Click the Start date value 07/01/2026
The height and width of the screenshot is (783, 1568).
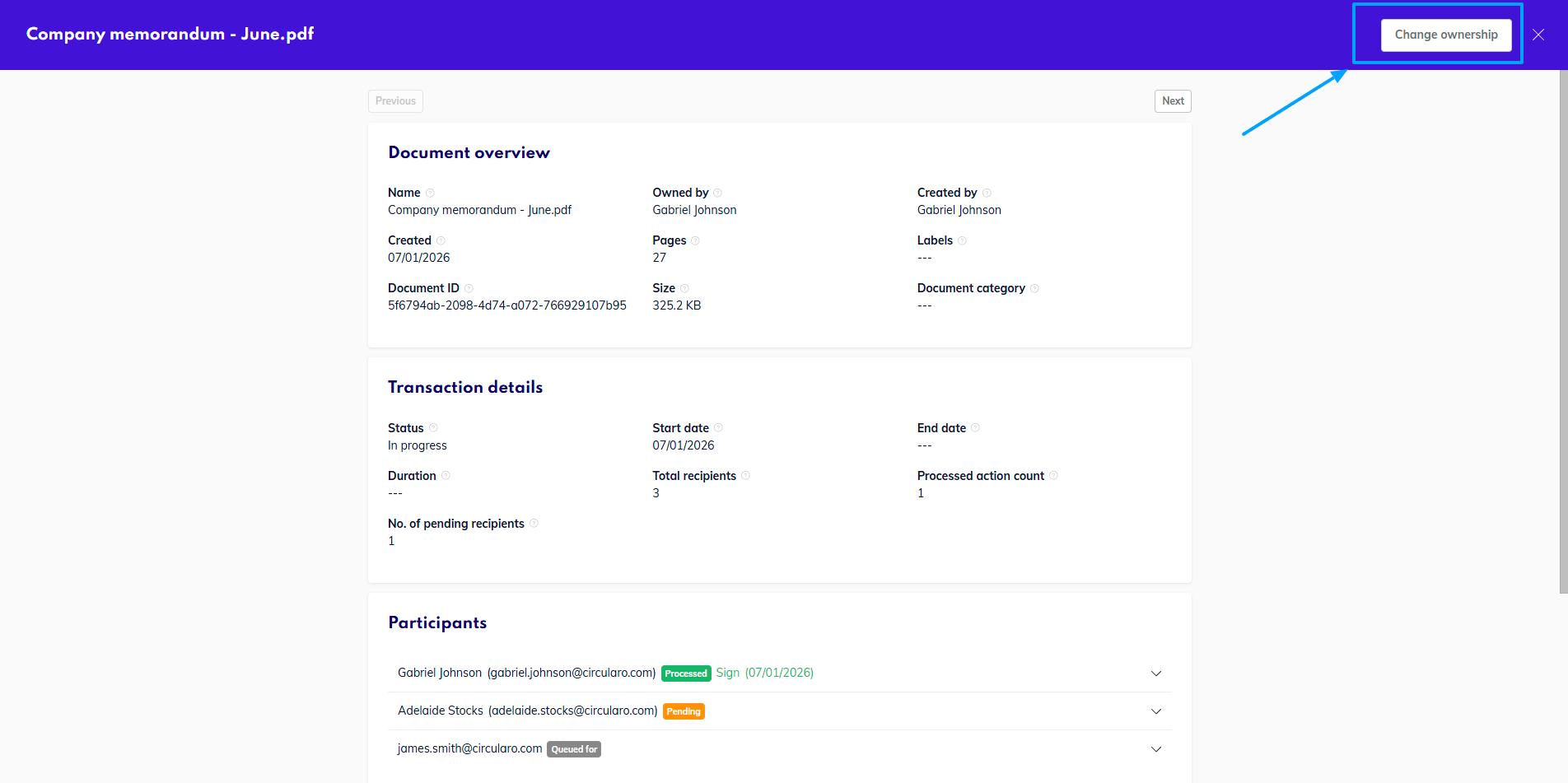(x=684, y=445)
